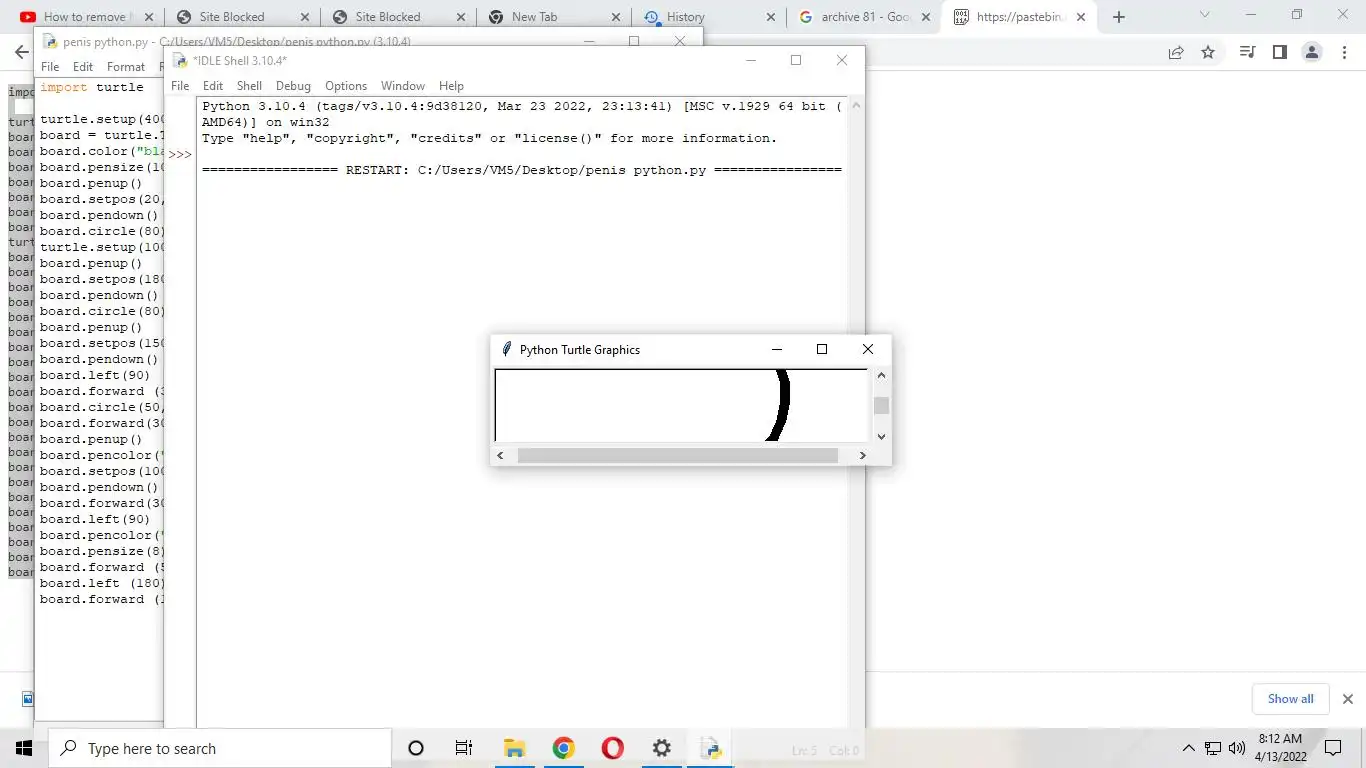Open the Debug menu in IDLE Shell
Viewport: 1366px width, 768px height.
(293, 86)
